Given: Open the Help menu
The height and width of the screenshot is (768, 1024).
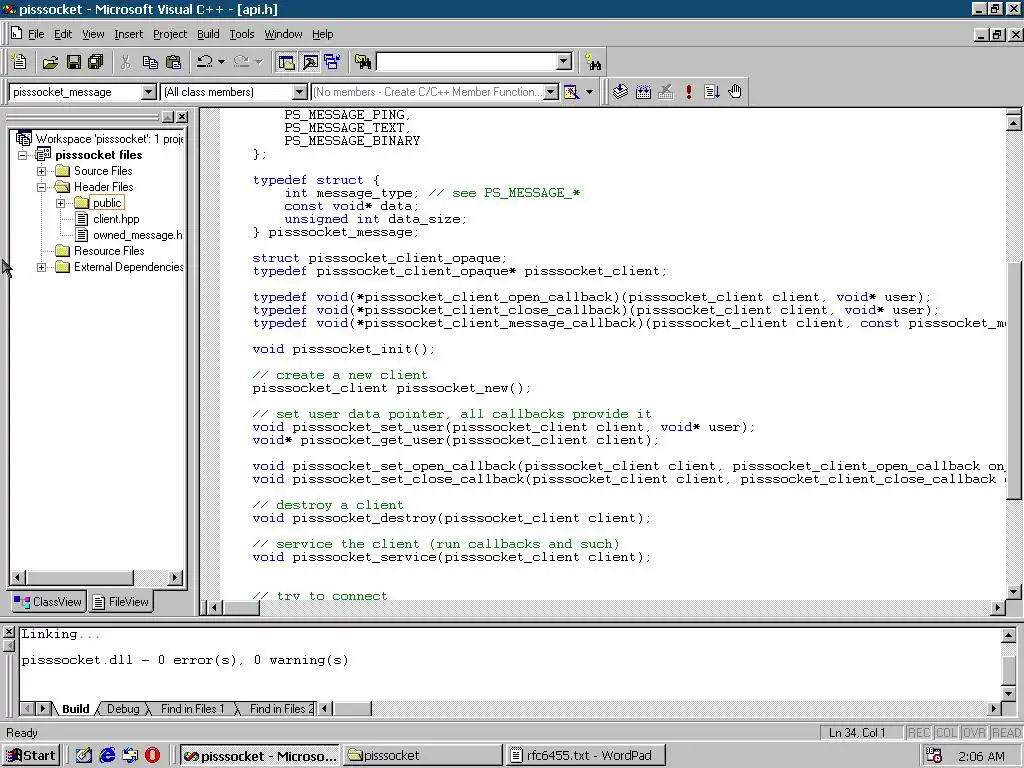Looking at the screenshot, I should point(322,34).
